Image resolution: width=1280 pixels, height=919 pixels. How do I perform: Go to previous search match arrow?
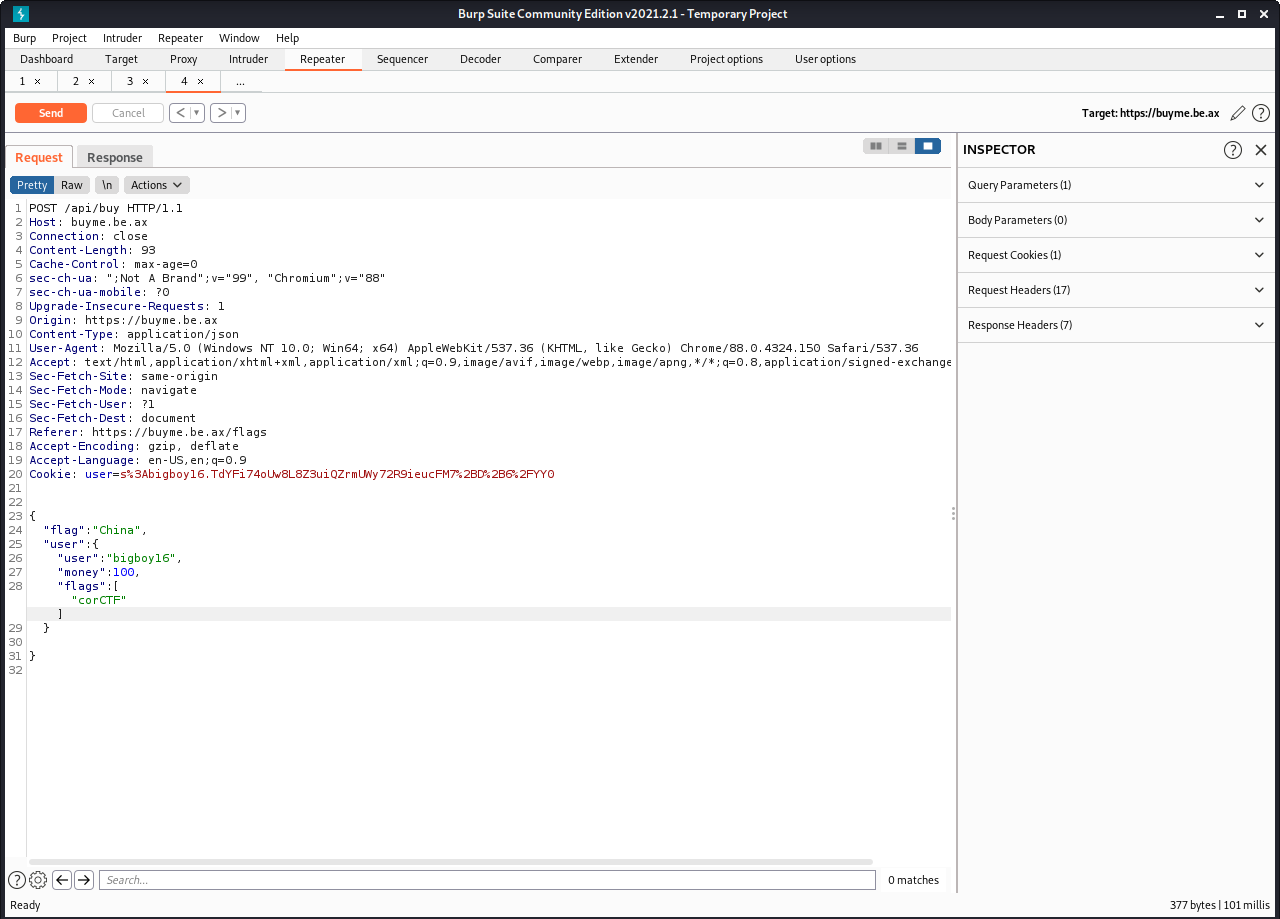[x=62, y=880]
